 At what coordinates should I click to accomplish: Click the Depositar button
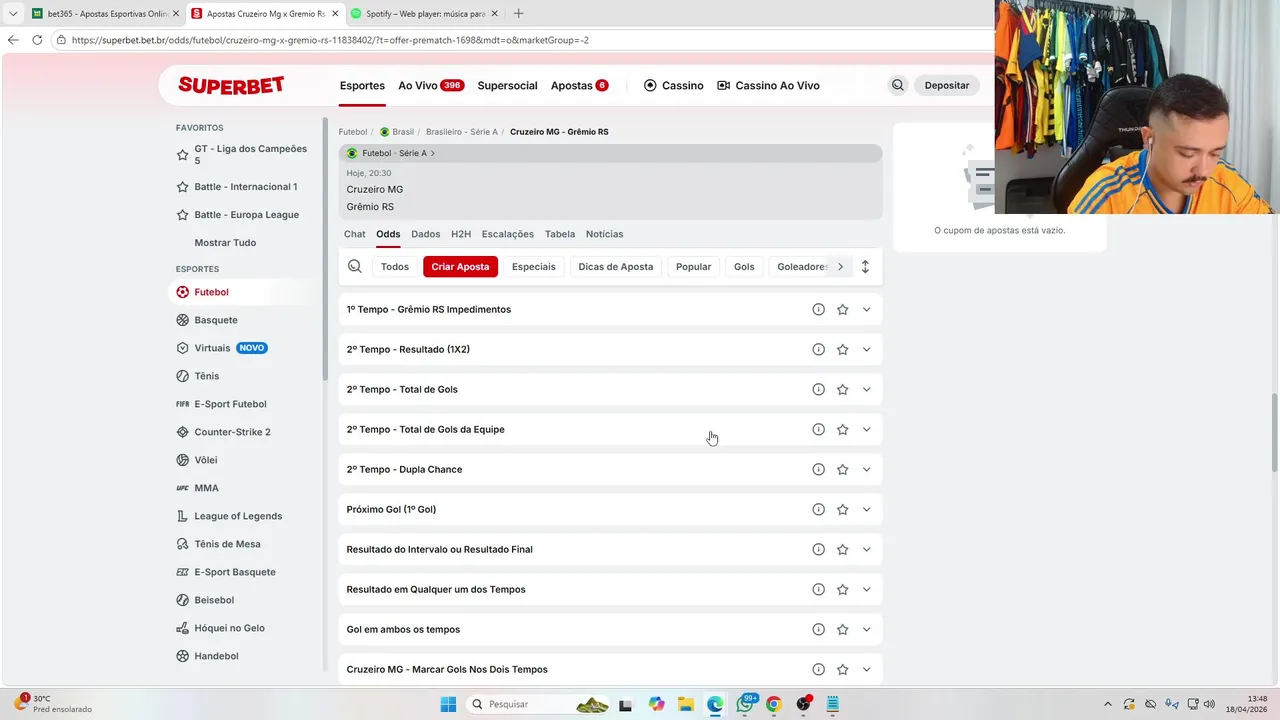(947, 85)
